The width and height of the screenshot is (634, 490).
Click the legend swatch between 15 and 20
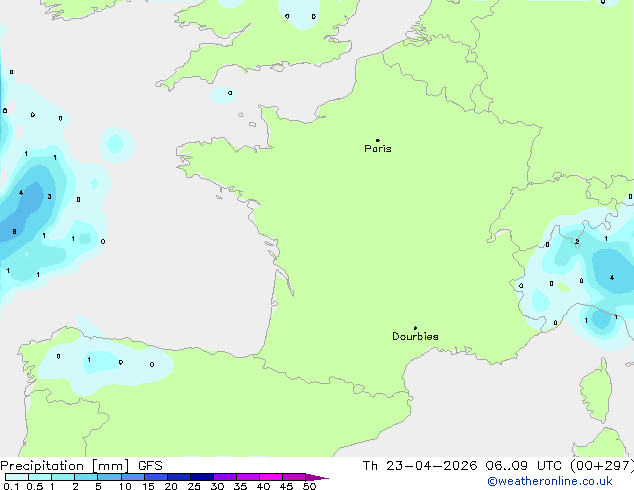[156, 477]
